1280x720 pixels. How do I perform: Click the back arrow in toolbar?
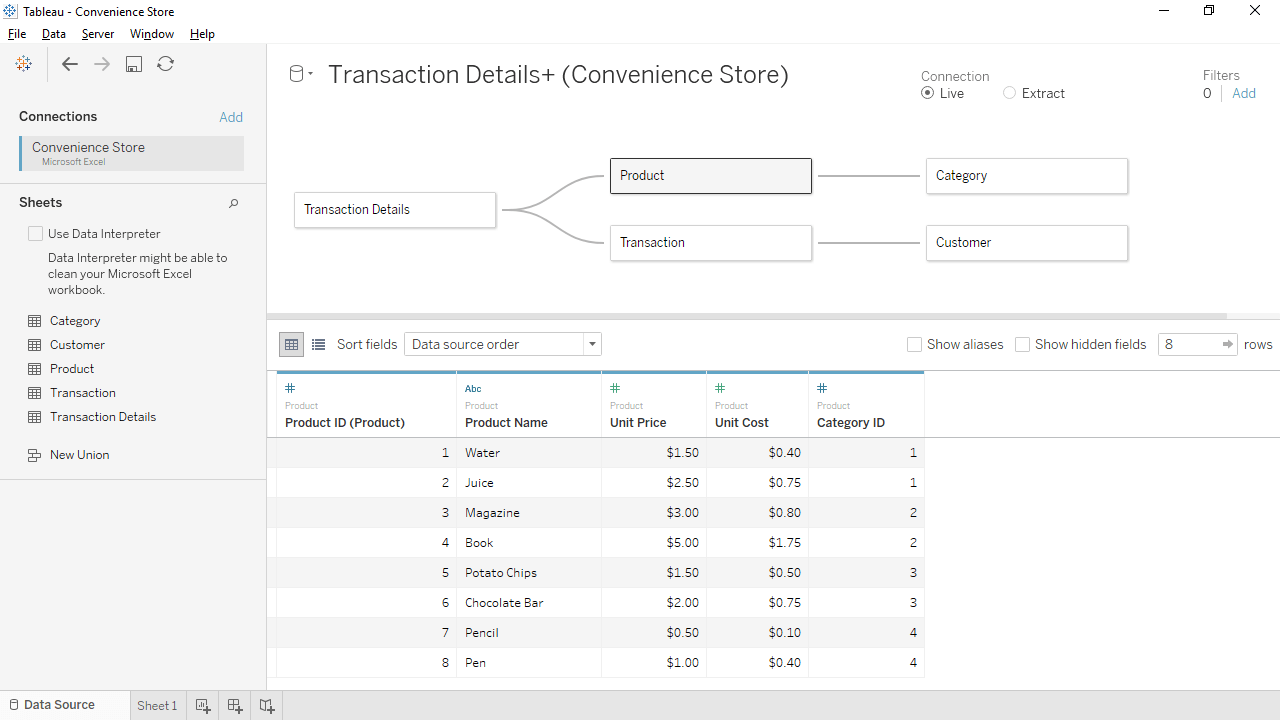(x=69, y=64)
